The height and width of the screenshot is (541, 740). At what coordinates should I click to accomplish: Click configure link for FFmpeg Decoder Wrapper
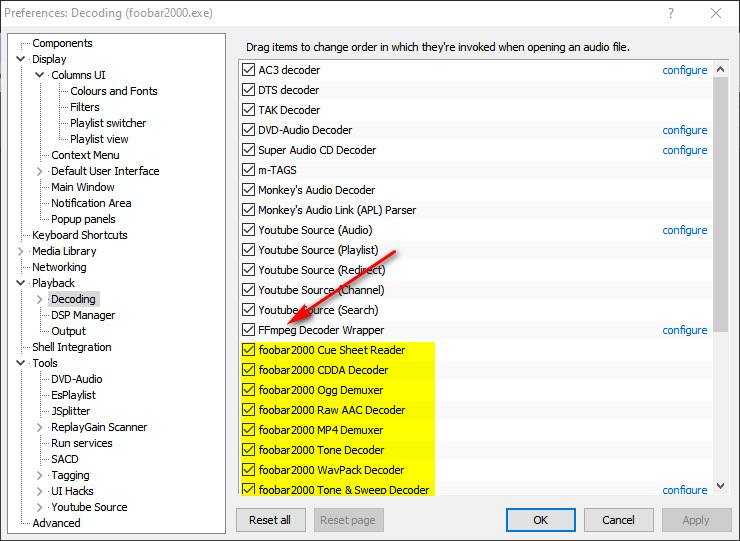point(685,330)
